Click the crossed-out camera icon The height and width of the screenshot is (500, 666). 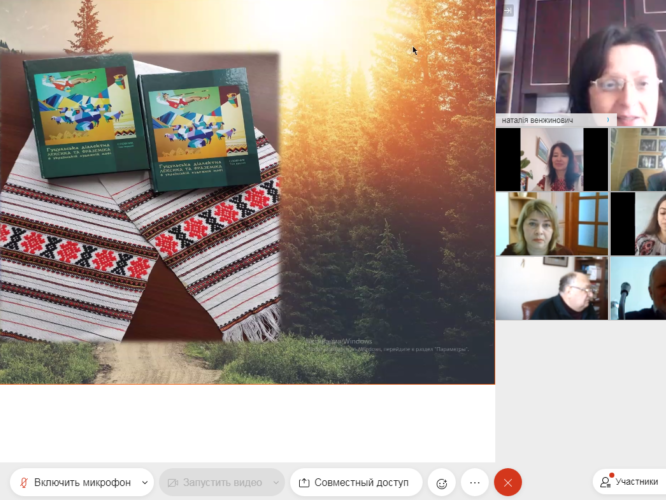tap(171, 482)
